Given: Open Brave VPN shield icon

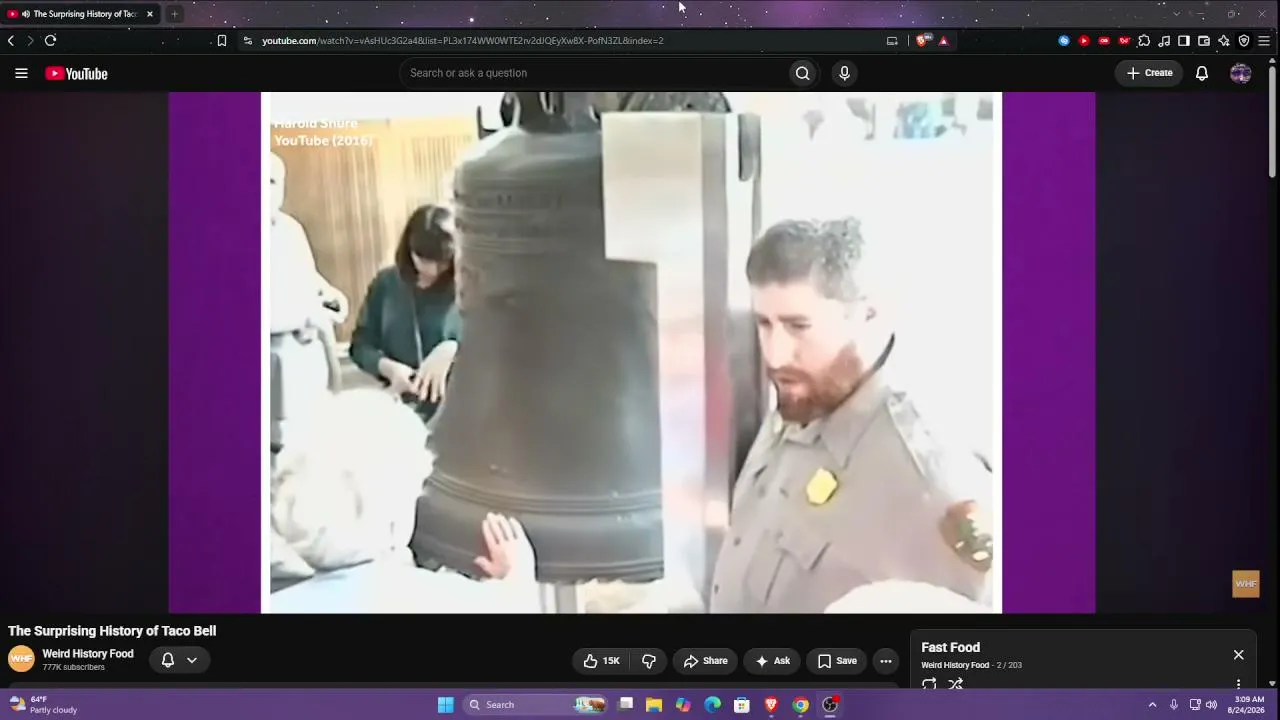Looking at the screenshot, I should pyautogui.click(x=1244, y=41).
